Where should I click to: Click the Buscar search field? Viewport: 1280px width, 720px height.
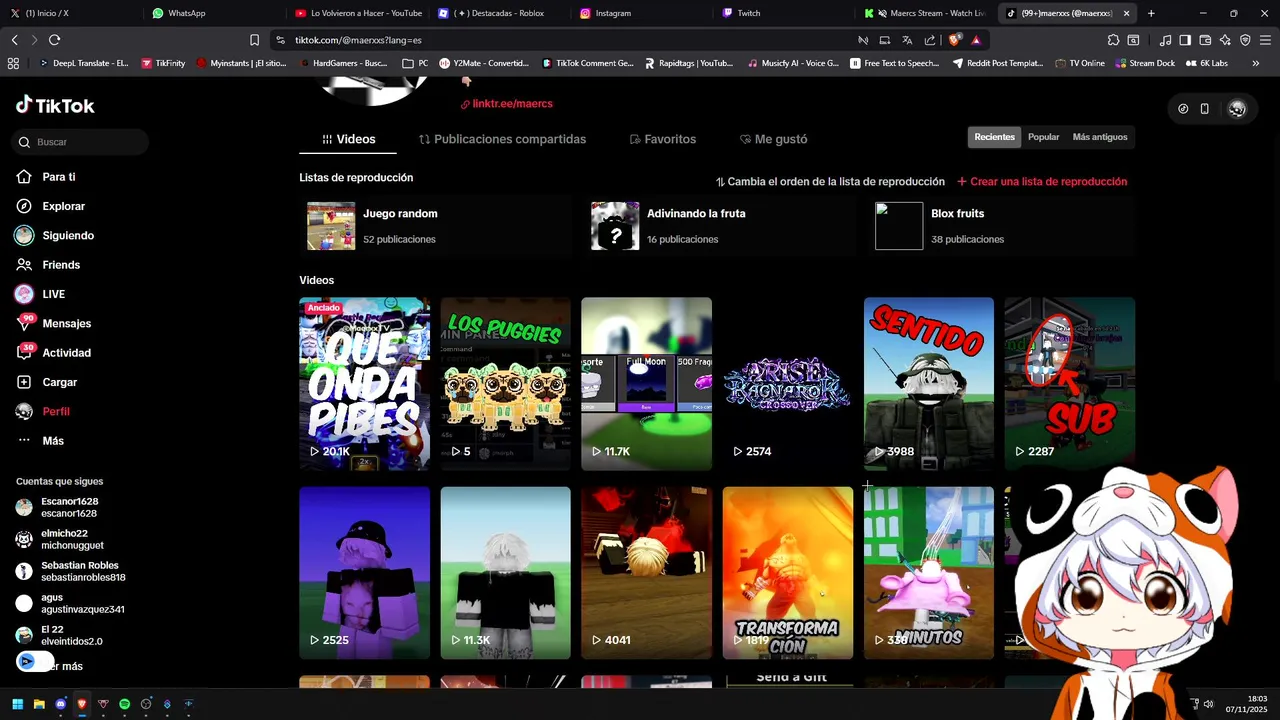[81, 142]
